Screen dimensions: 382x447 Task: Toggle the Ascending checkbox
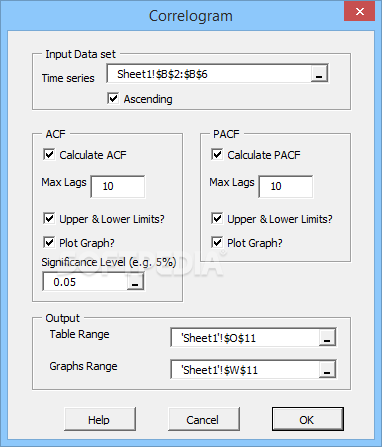[x=113, y=98]
